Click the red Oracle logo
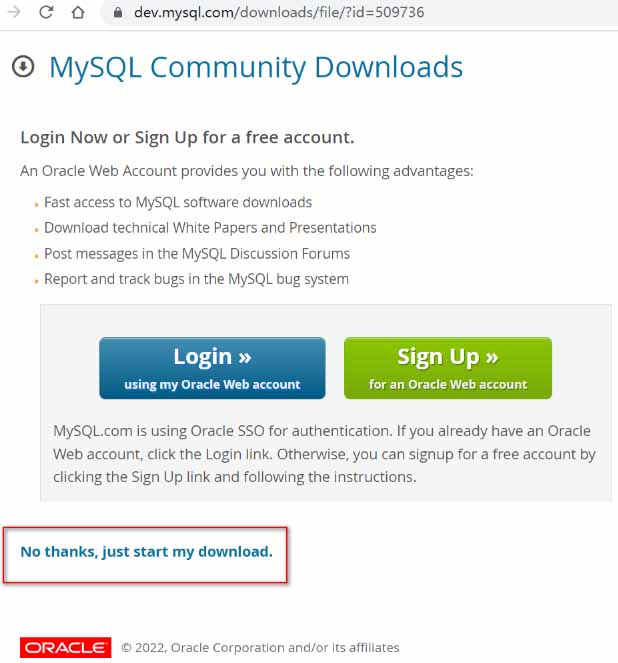Viewport: 618px width, 663px height. tap(65, 647)
